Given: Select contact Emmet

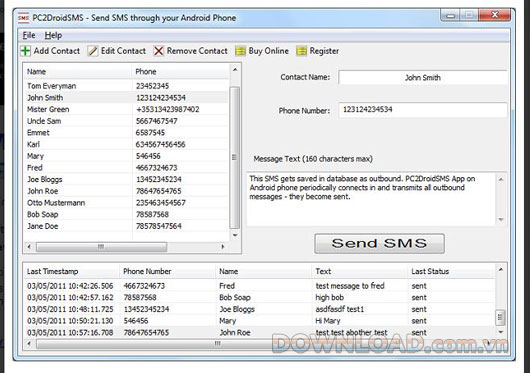Looking at the screenshot, I should (127, 132).
